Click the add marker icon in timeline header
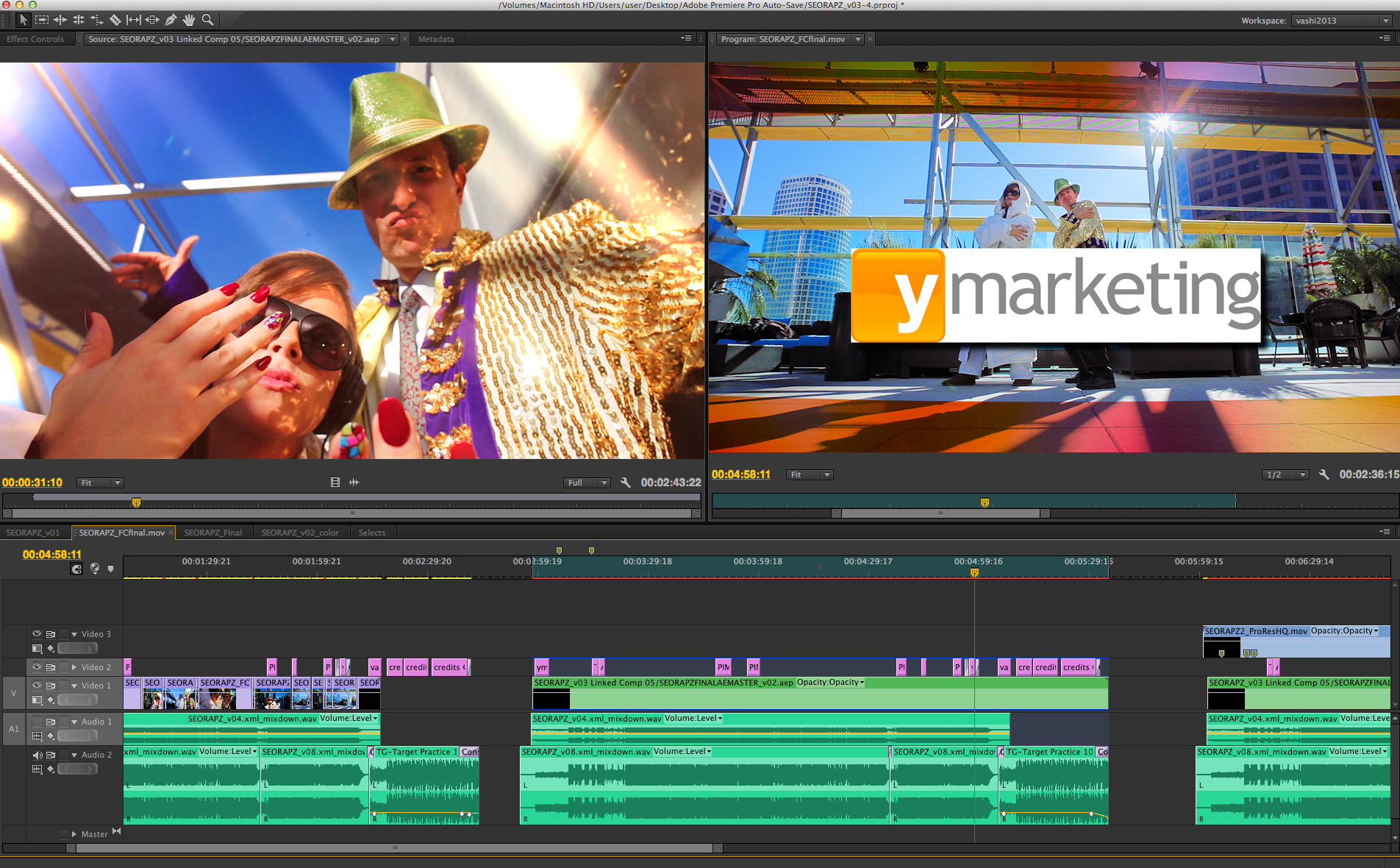Image resolution: width=1400 pixels, height=868 pixels. pyautogui.click(x=110, y=569)
